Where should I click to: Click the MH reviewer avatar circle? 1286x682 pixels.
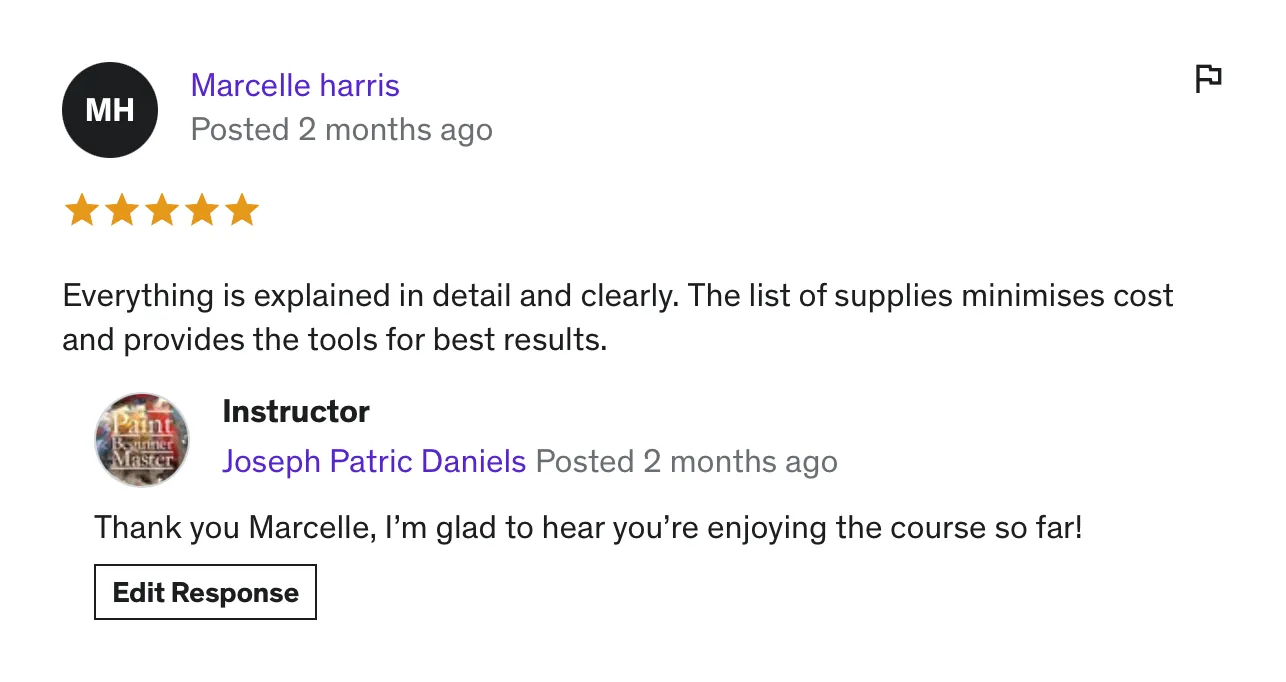[110, 110]
